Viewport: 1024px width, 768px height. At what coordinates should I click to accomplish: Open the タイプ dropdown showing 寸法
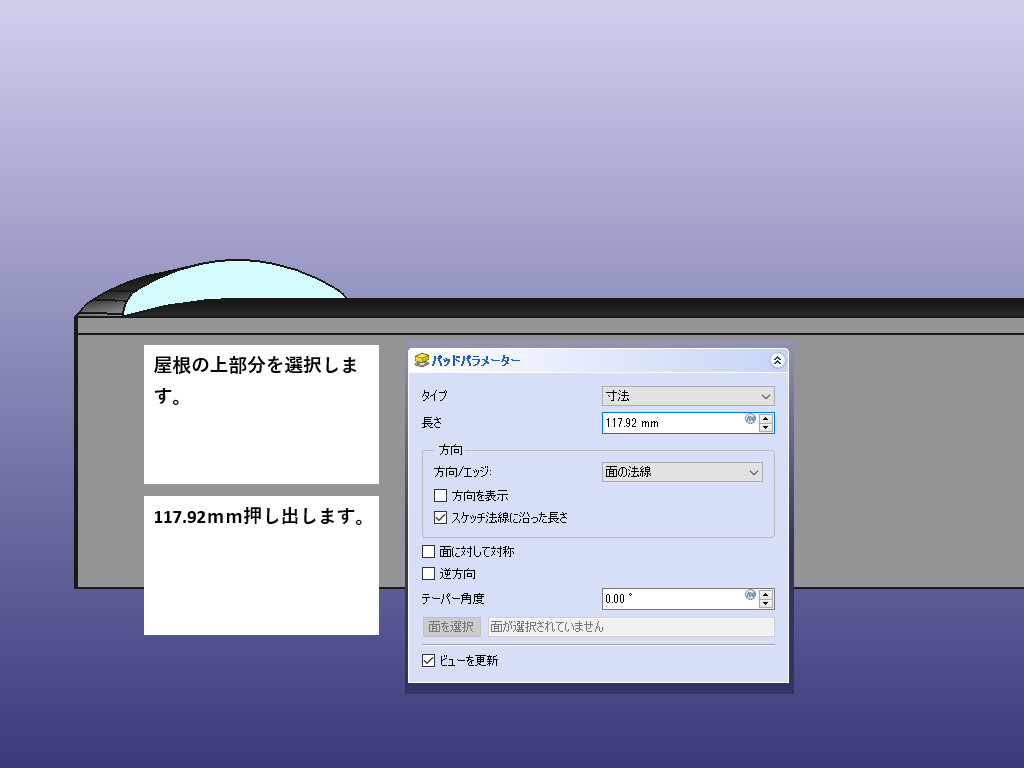tap(687, 396)
